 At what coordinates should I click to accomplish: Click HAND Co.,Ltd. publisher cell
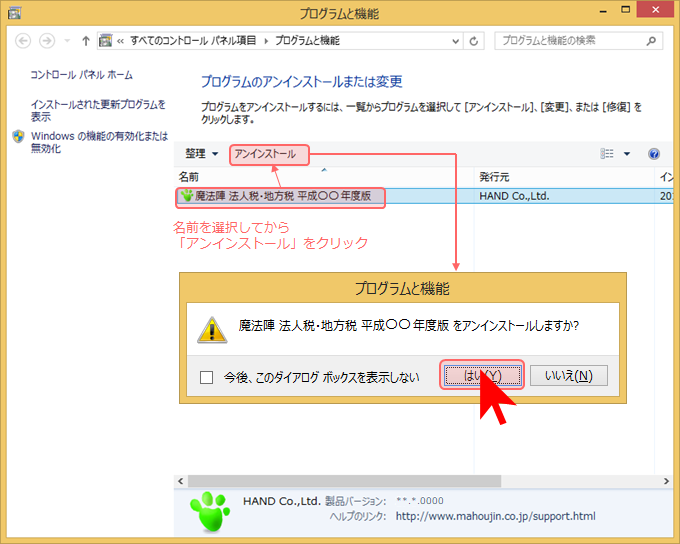tap(514, 196)
